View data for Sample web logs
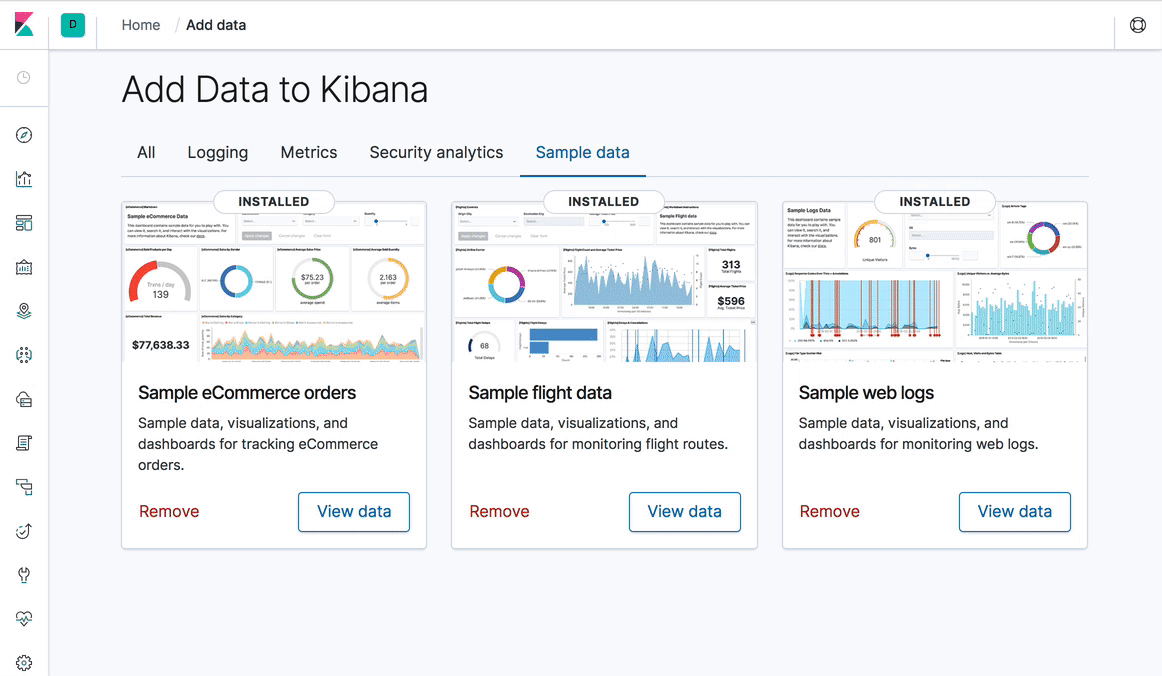The image size is (1162, 676). point(1014,511)
